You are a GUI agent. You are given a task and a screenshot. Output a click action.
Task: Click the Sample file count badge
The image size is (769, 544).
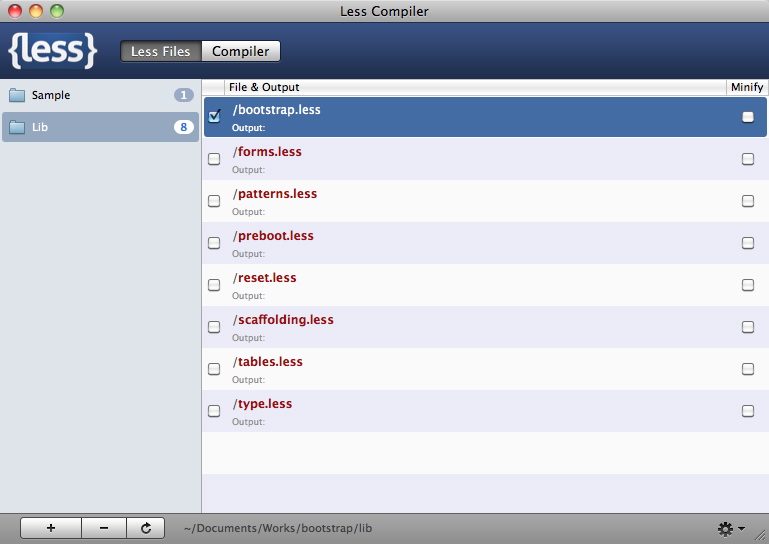coord(183,95)
